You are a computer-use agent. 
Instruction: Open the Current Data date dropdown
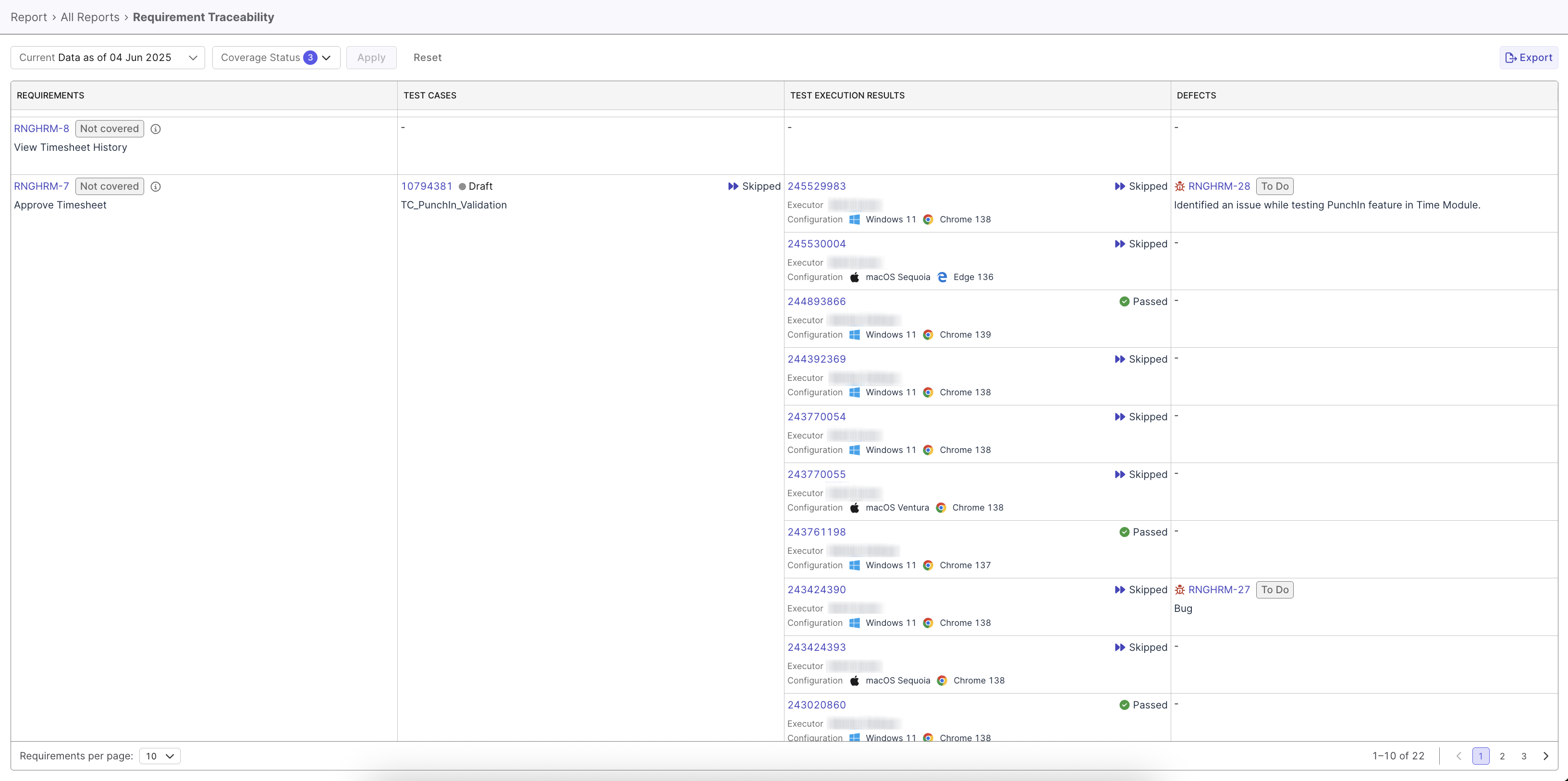pos(108,58)
